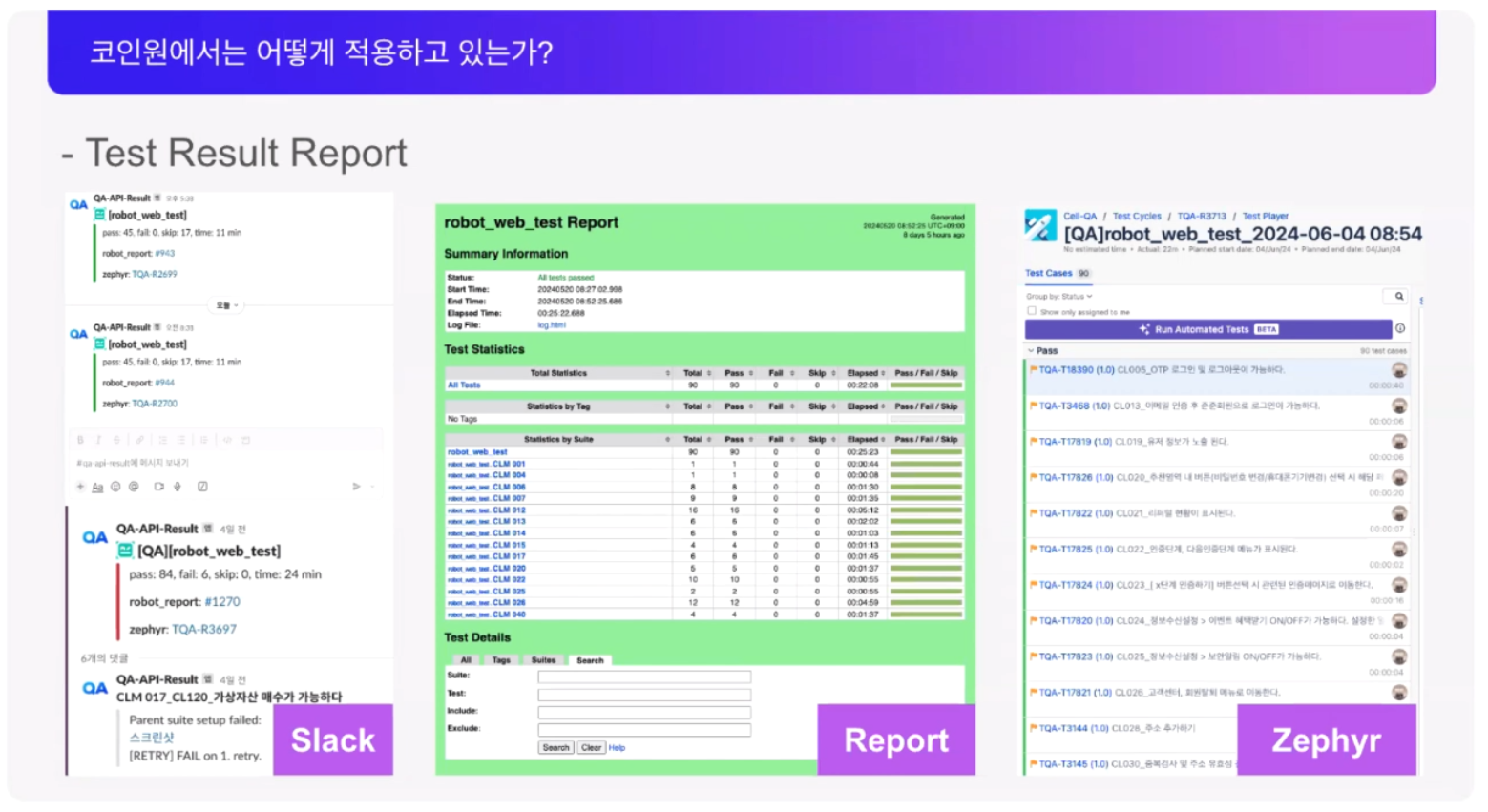The image size is (1488, 812).
Task: Select the Test Cases tab in Zephyr
Action: point(1058,273)
